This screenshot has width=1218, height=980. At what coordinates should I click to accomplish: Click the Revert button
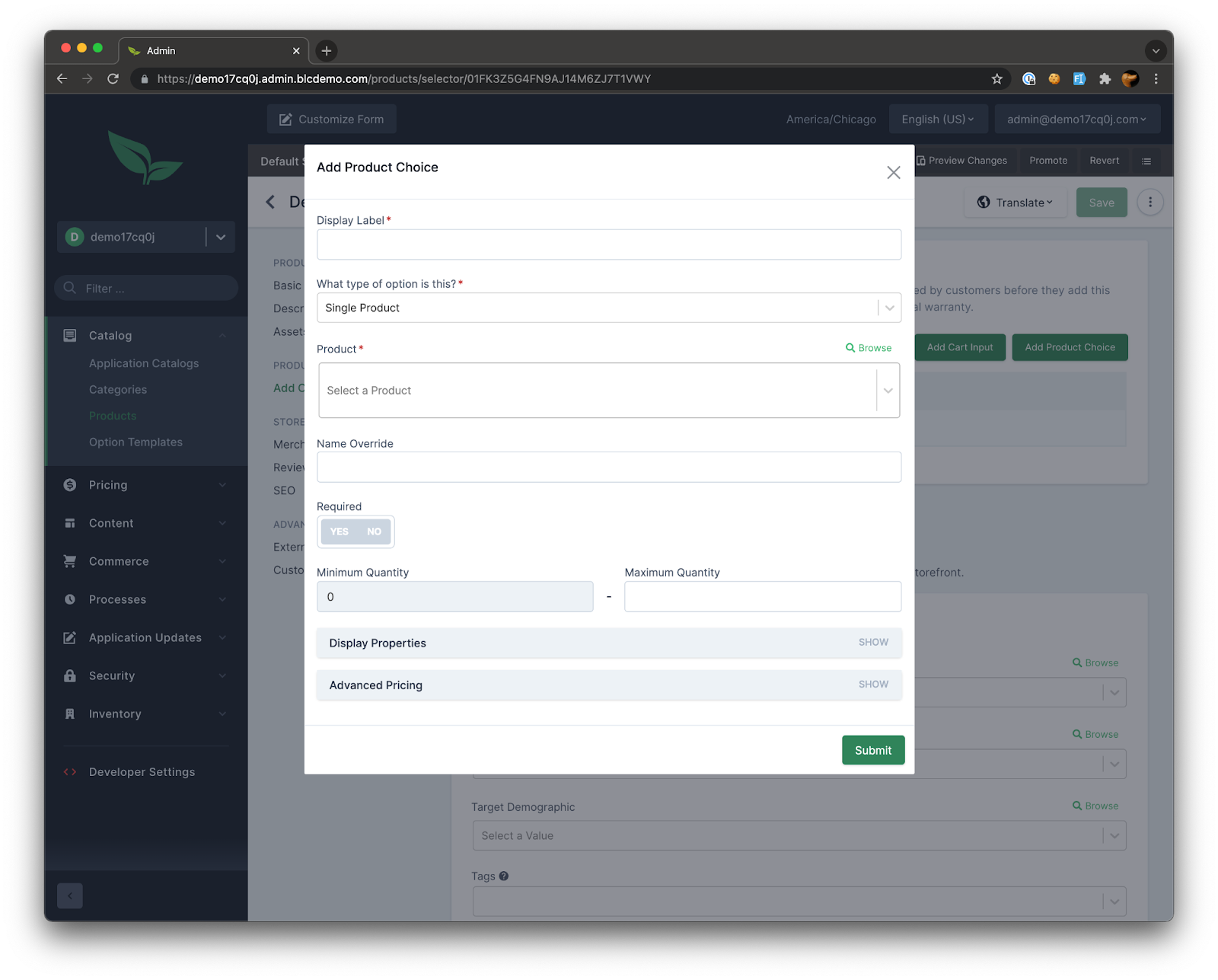[x=1105, y=161]
